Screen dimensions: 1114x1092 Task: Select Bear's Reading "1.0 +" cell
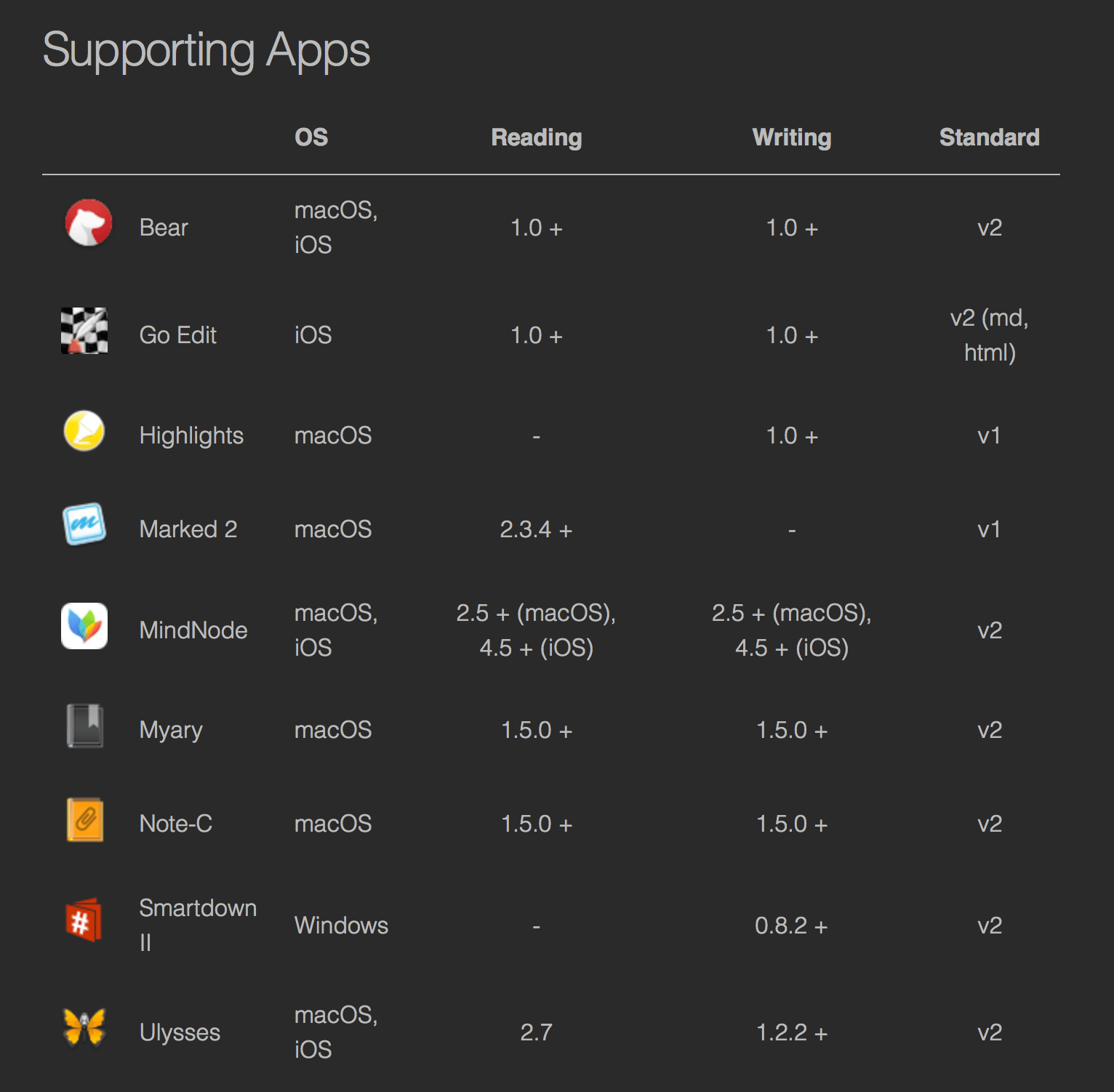pos(537,228)
